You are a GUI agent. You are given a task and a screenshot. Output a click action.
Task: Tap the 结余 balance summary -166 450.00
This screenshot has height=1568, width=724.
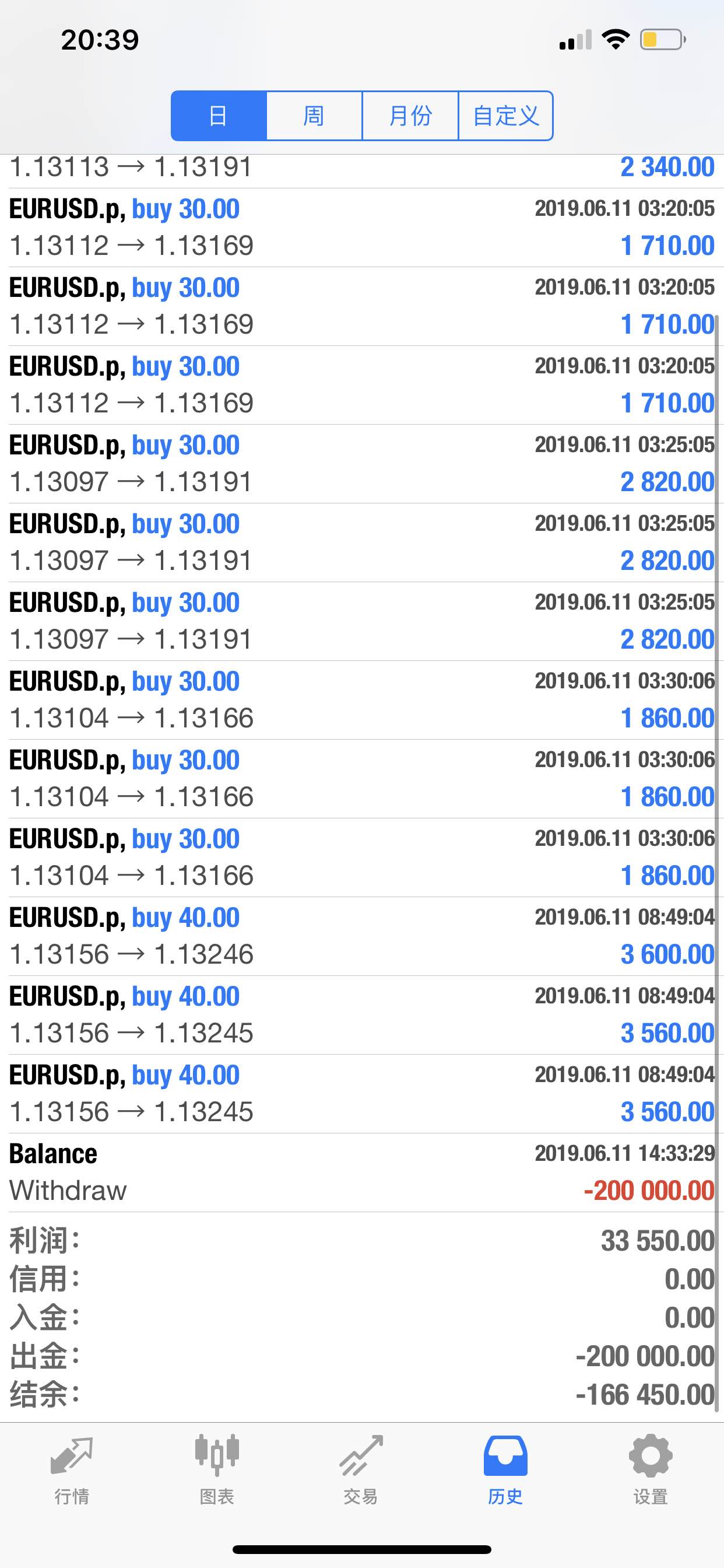(645, 1395)
